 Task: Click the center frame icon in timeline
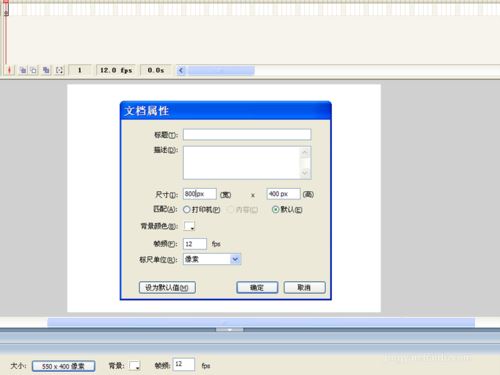(x=9, y=70)
